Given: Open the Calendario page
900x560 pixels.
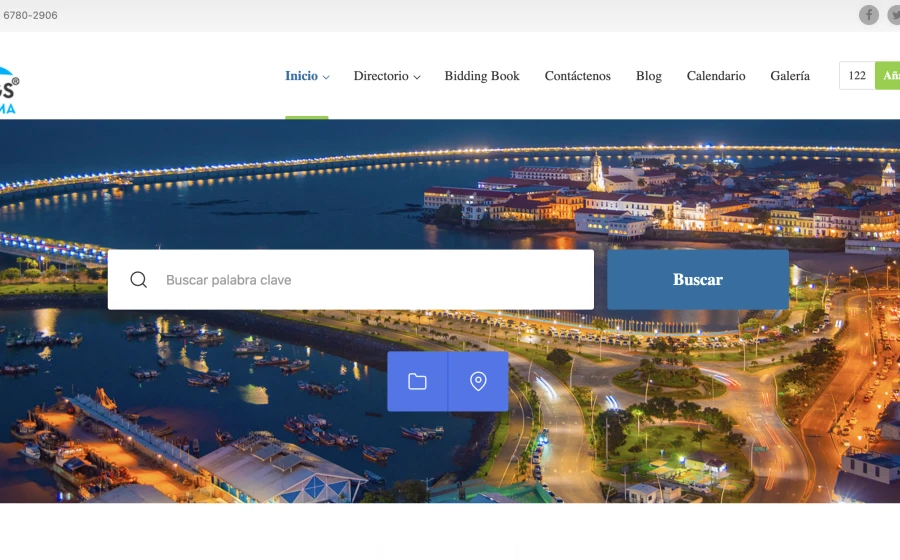Looking at the screenshot, I should pyautogui.click(x=716, y=76).
